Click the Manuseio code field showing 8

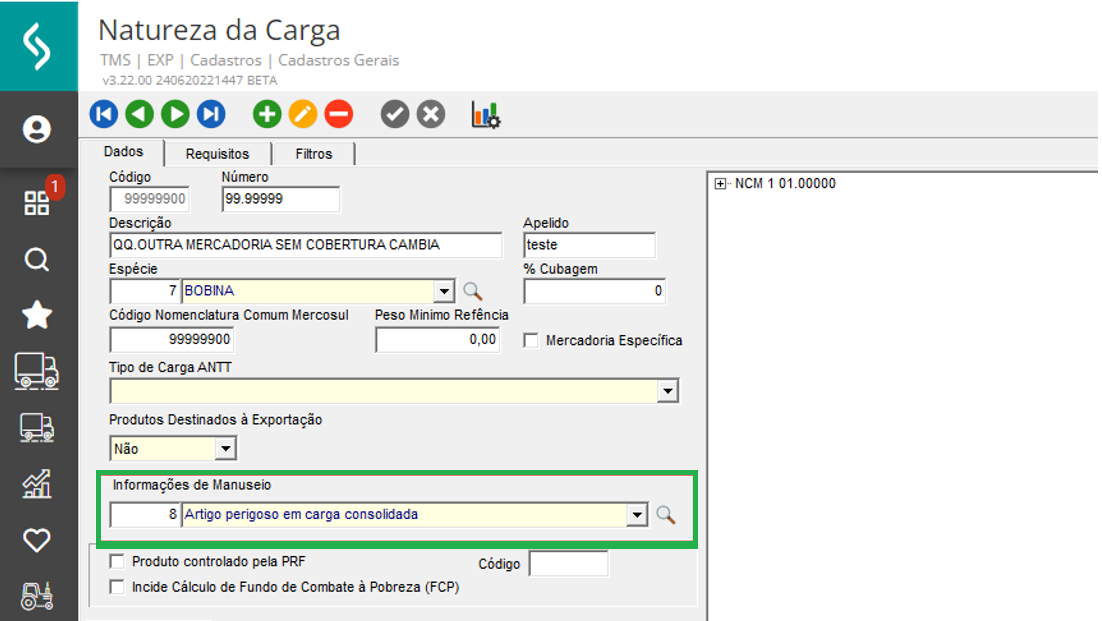pos(145,515)
